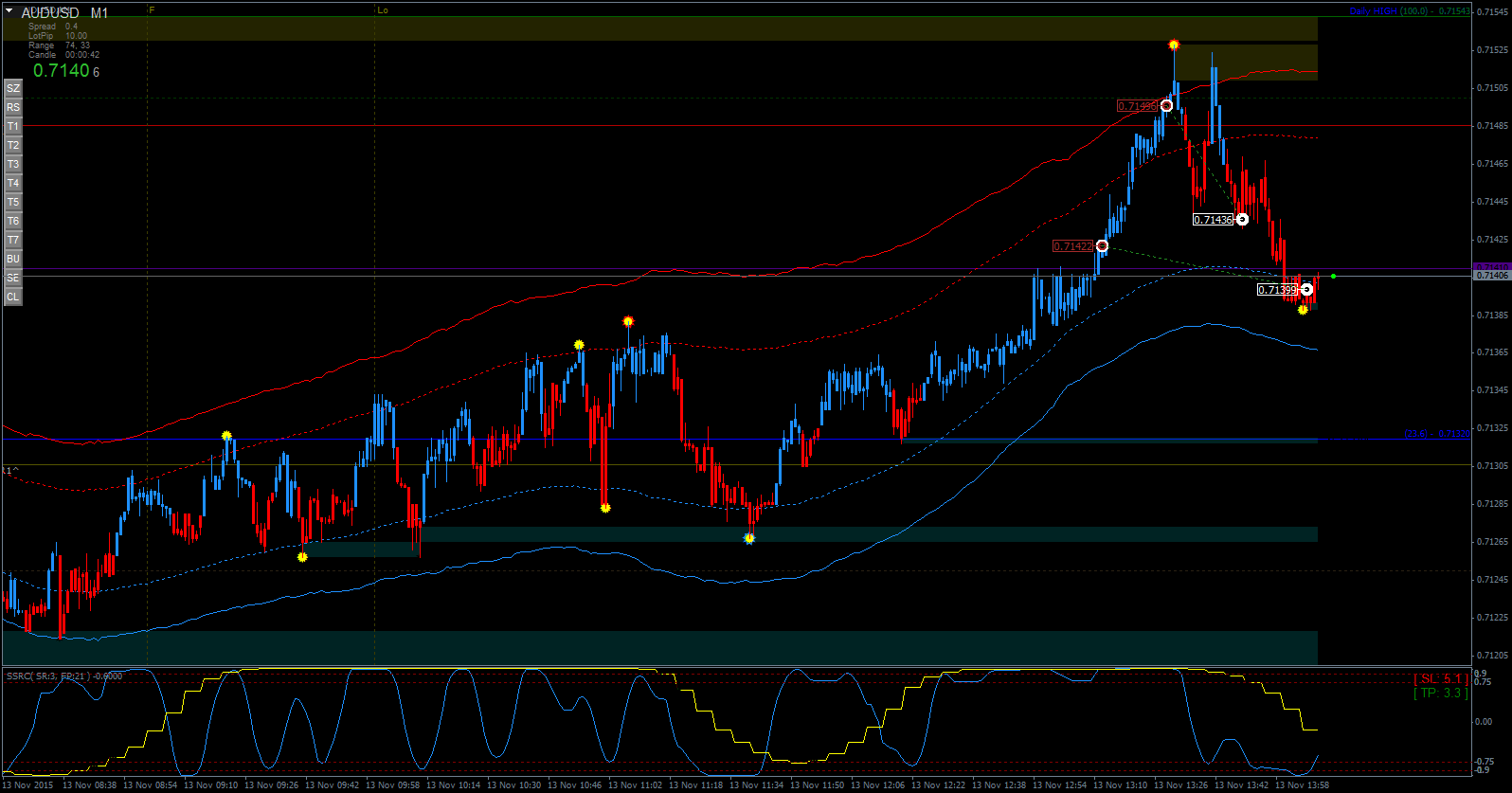Toggle the T3 panel button
Screen dimensions: 1512x793
coord(13,164)
